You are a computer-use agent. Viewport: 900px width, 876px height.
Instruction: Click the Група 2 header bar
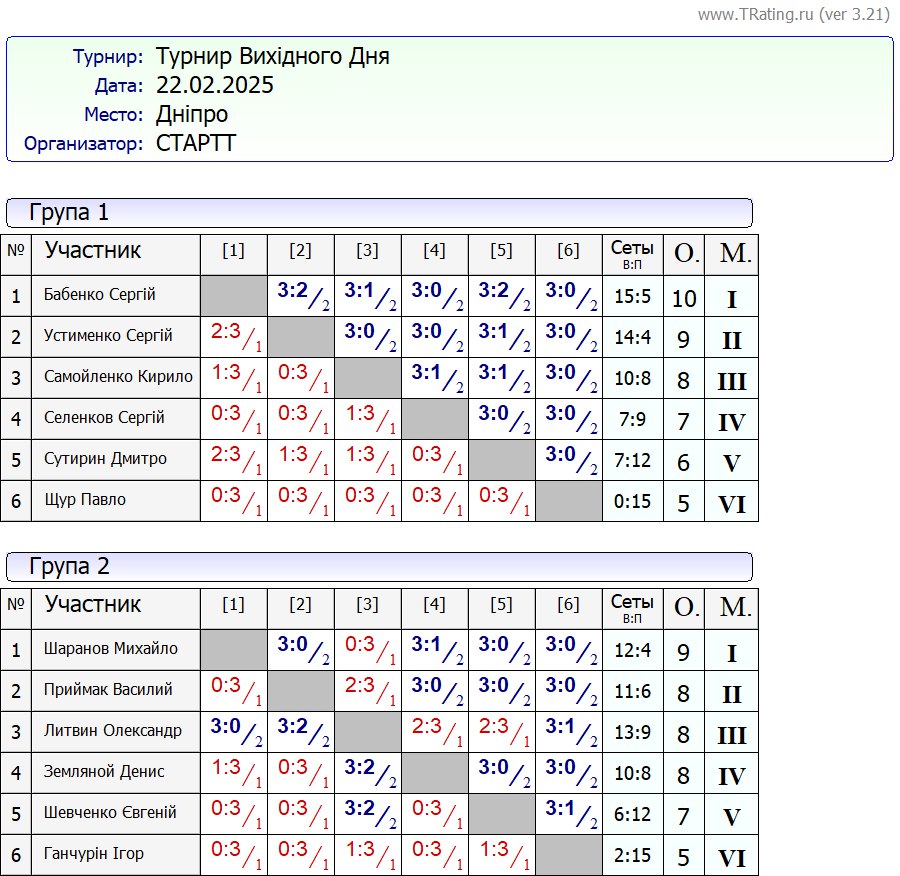point(379,567)
